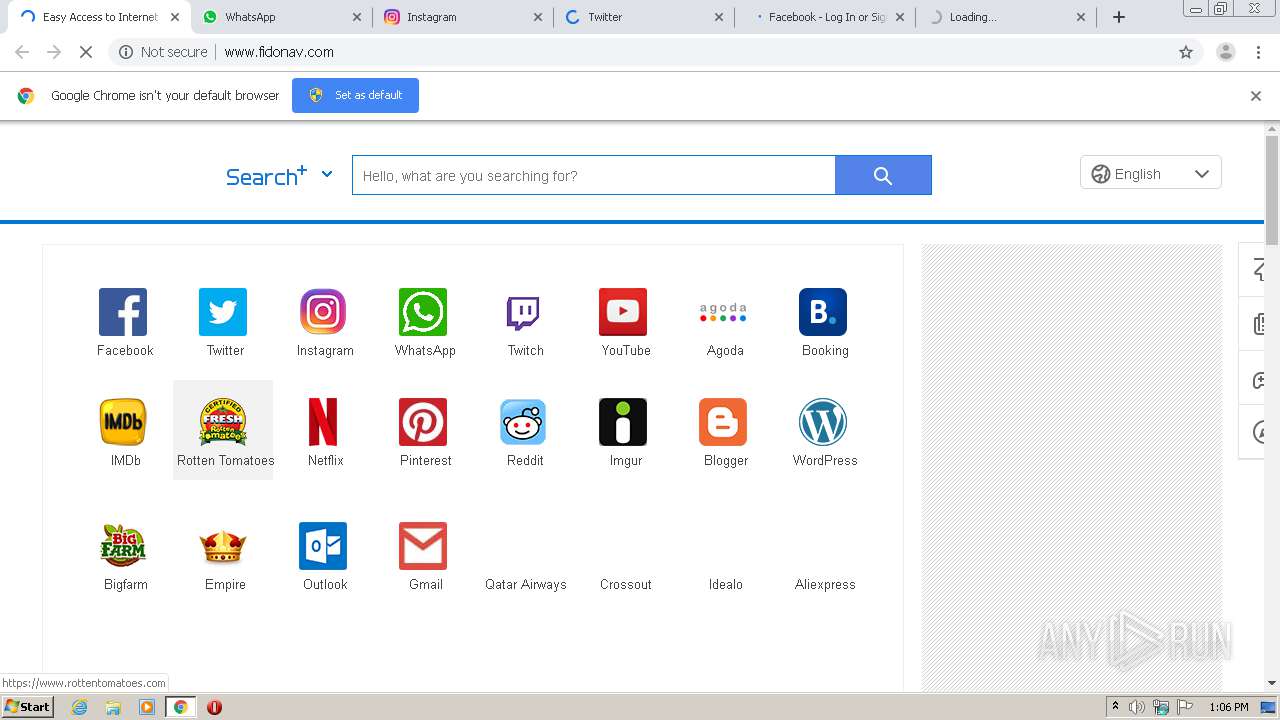This screenshot has width=1280, height=720.
Task: Open the Pinterest shortcut icon
Action: click(423, 422)
